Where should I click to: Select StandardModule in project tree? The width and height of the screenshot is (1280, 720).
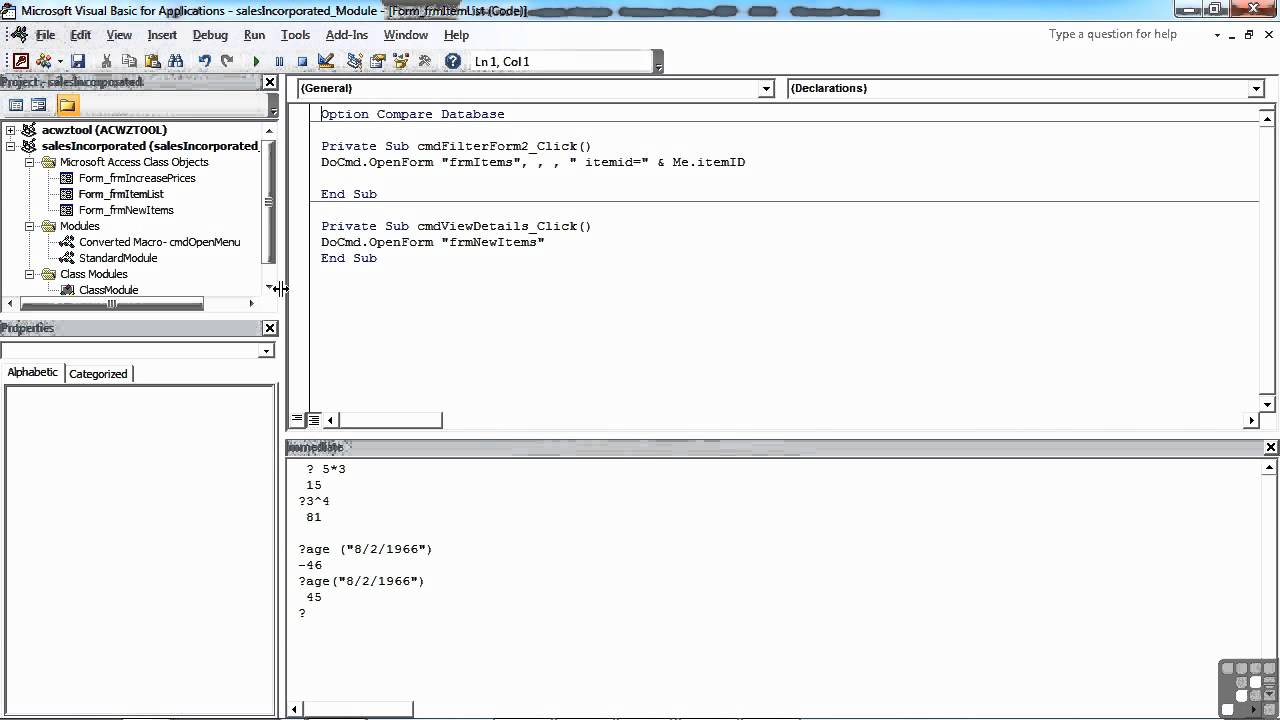coord(118,258)
